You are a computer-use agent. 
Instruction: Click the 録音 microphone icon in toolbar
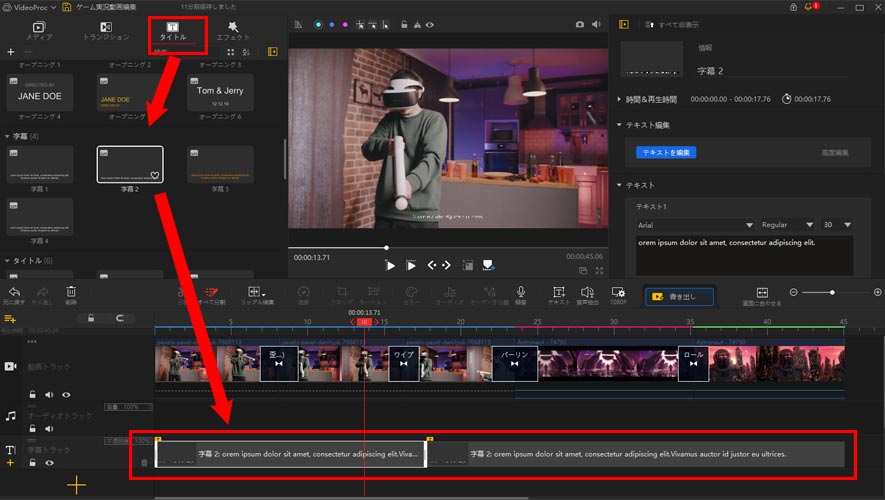click(521, 292)
